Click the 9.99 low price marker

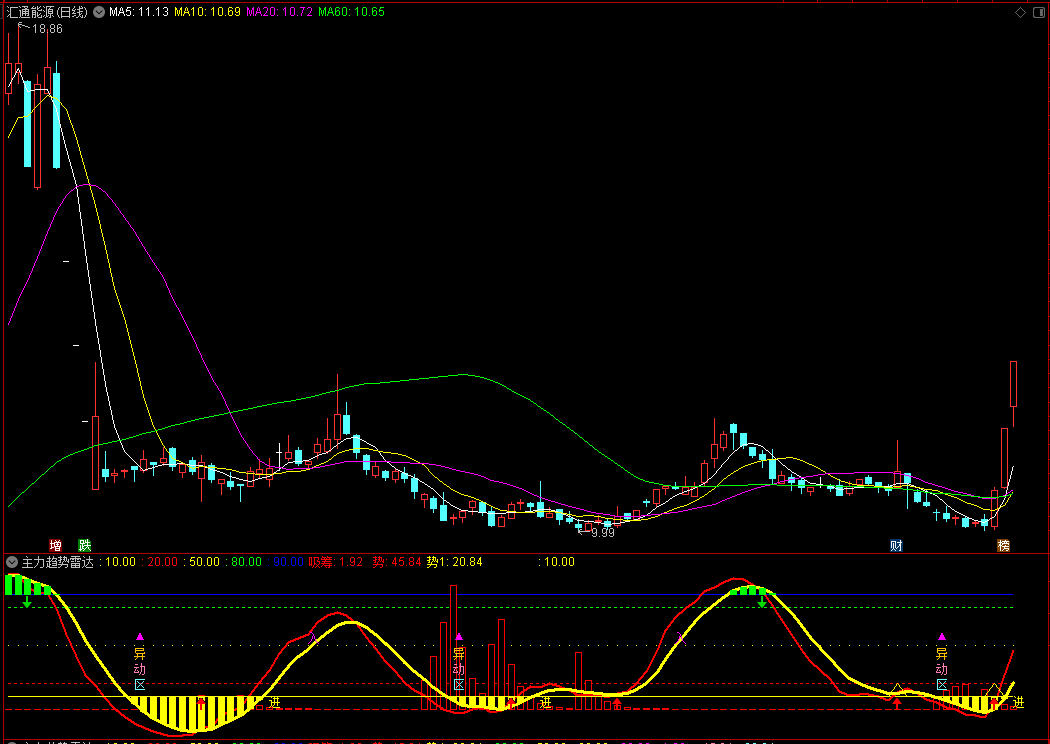click(603, 532)
